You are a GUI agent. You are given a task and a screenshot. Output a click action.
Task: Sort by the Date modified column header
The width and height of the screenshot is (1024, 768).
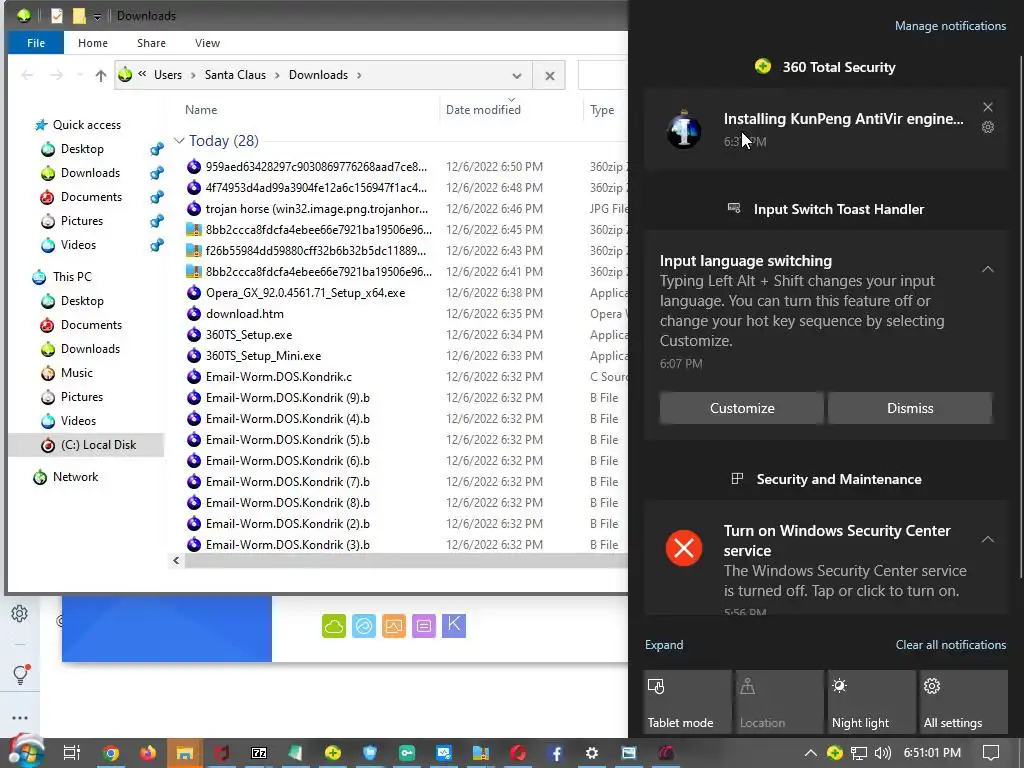[x=483, y=110]
